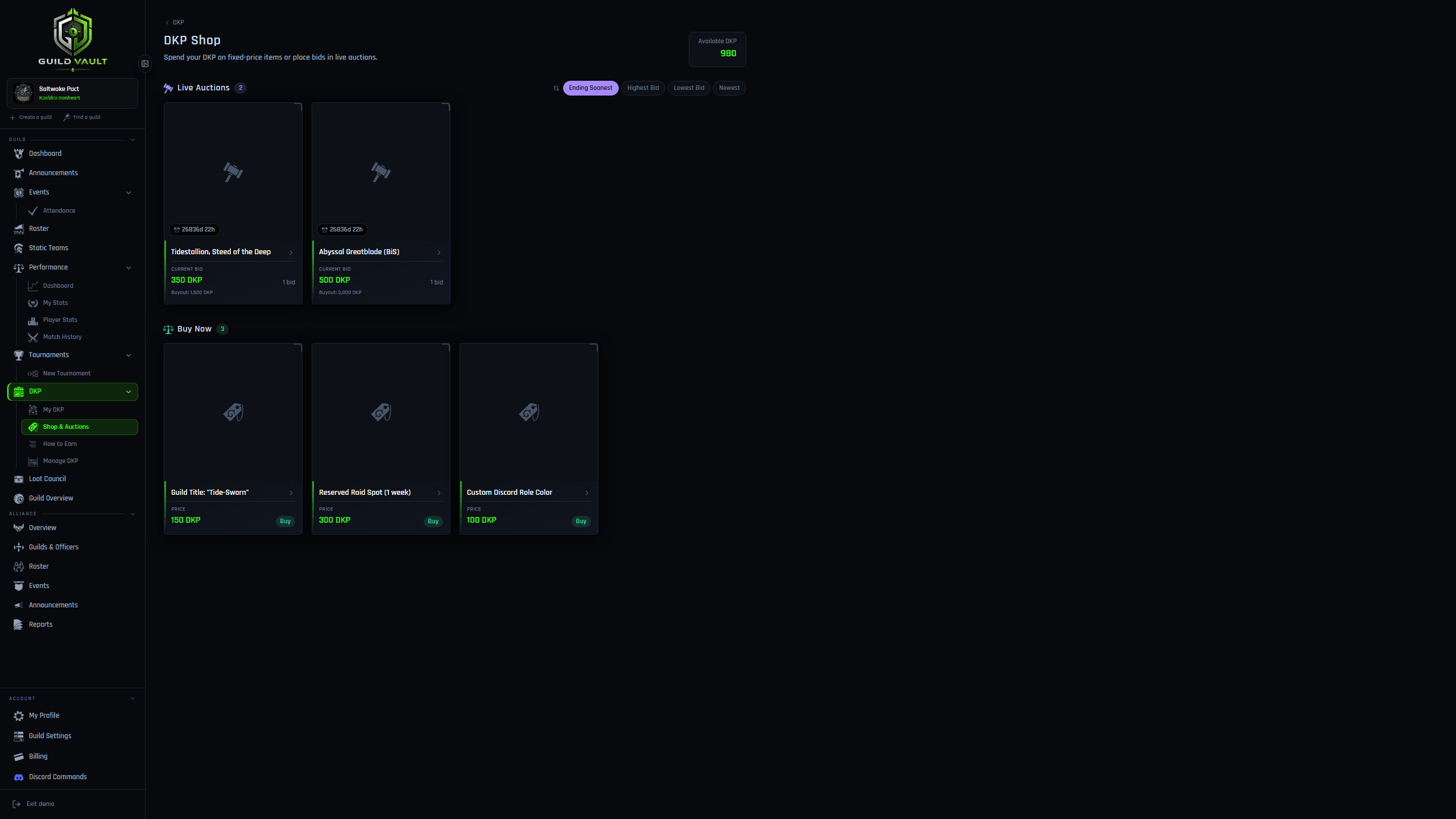1456x819 pixels.
Task: Collapse the Events section chevron
Action: coord(129,193)
